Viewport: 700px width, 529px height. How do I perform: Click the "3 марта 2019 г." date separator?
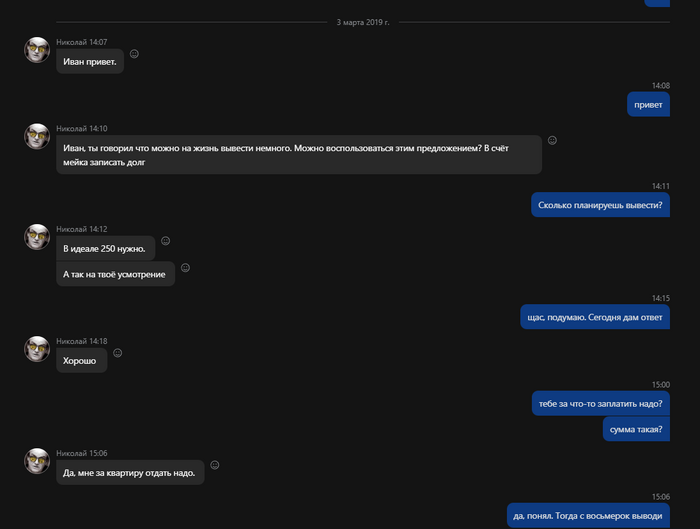[363, 20]
